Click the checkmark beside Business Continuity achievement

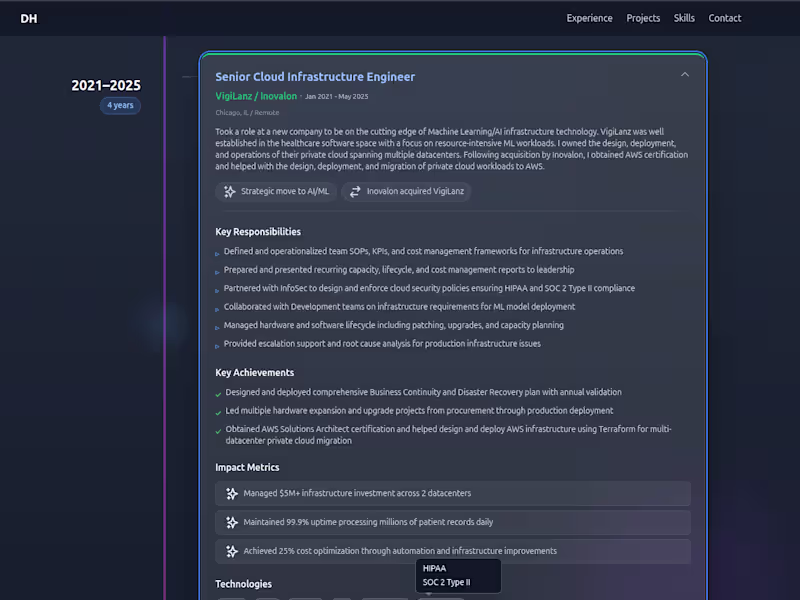point(218,394)
